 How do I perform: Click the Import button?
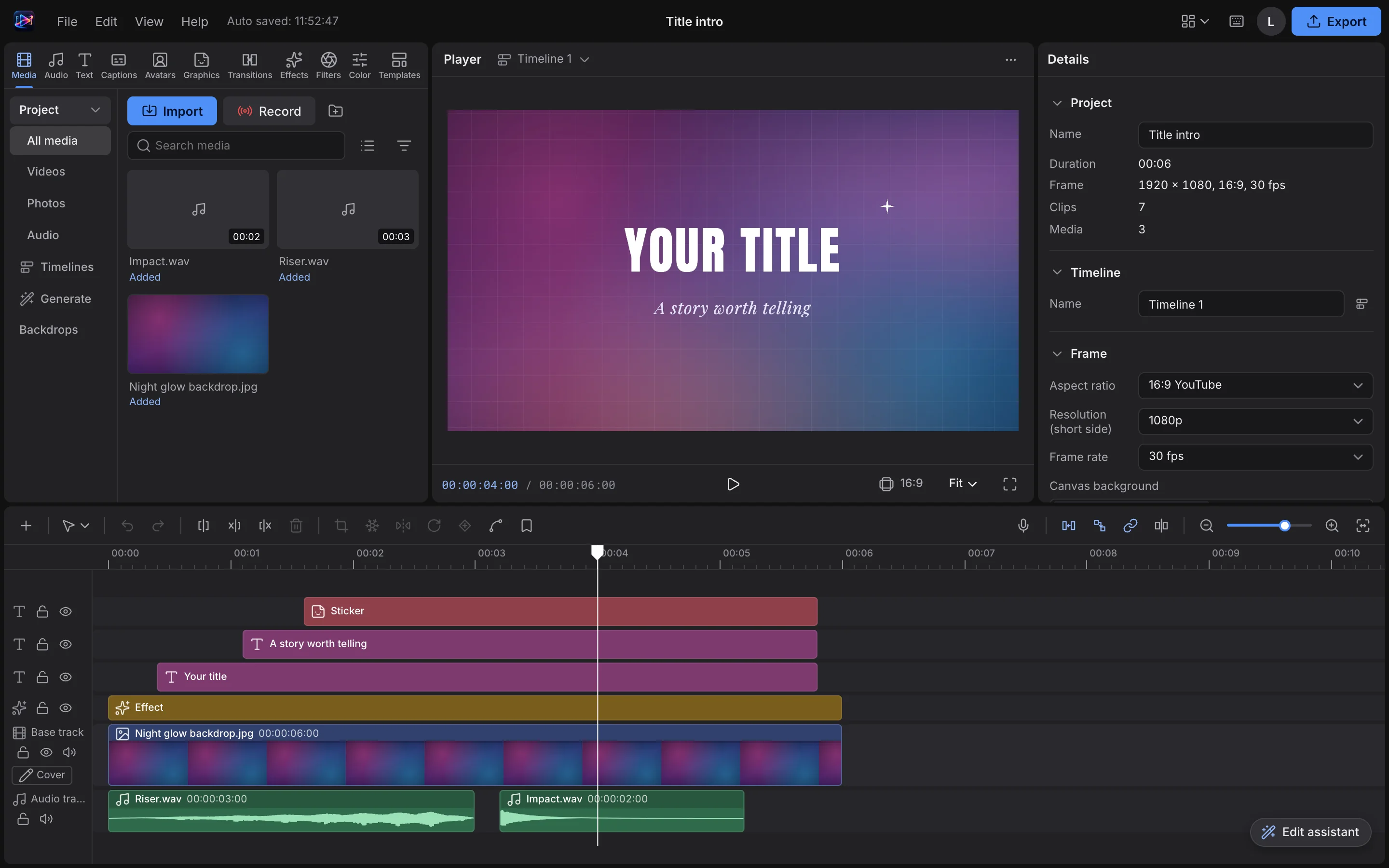(172, 111)
